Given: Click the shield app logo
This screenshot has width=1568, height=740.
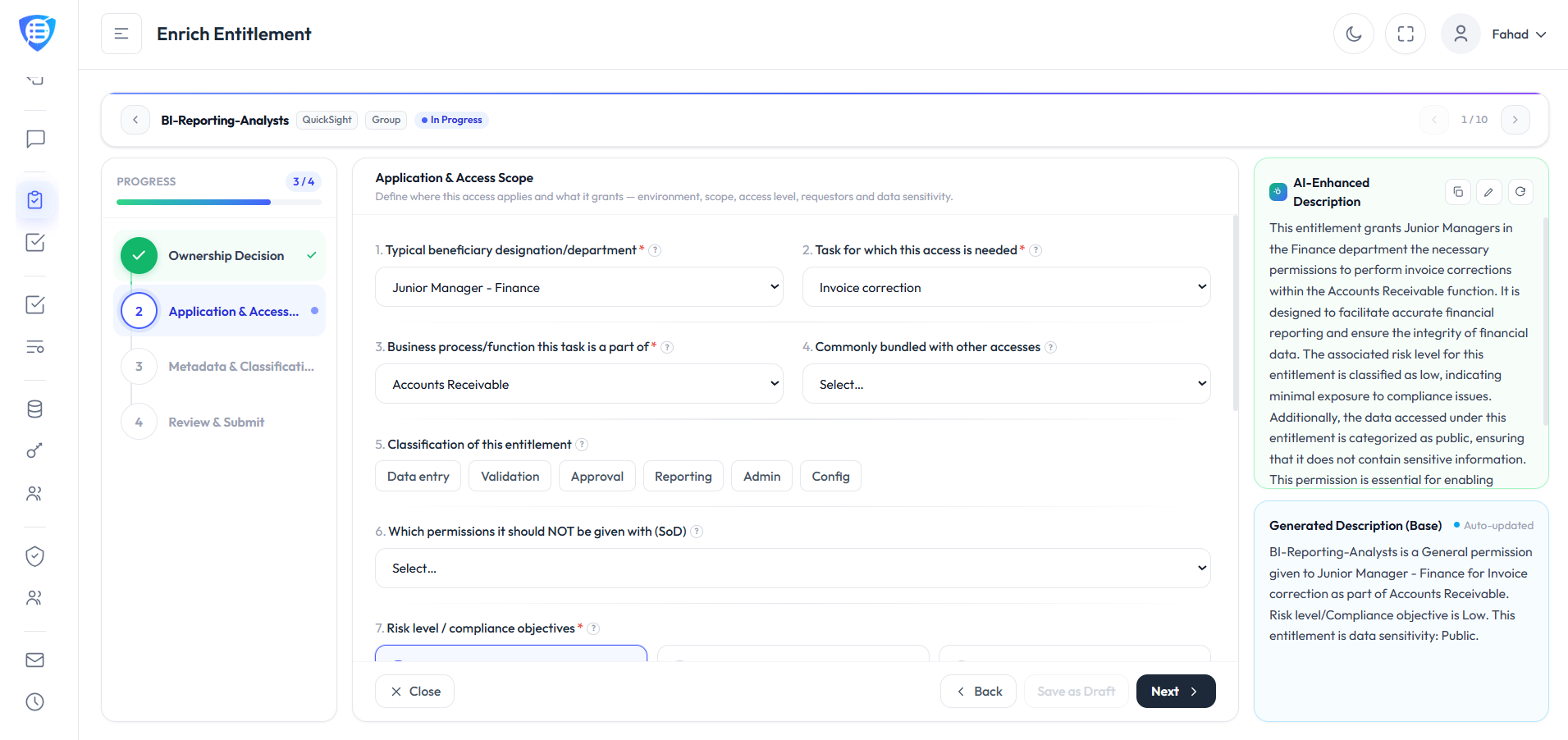Looking at the screenshot, I should coord(37,33).
